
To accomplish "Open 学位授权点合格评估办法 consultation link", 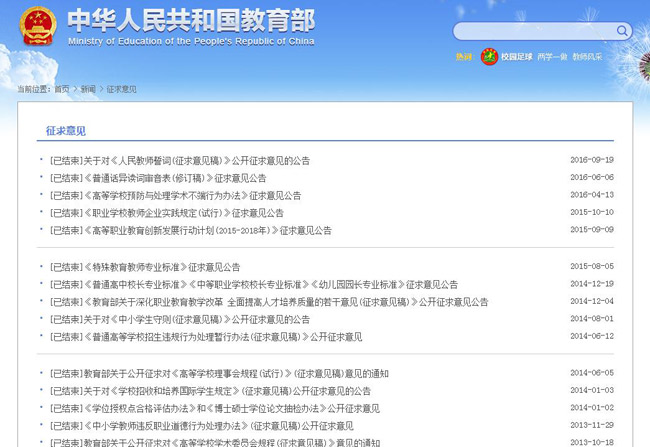I will 215,409.
